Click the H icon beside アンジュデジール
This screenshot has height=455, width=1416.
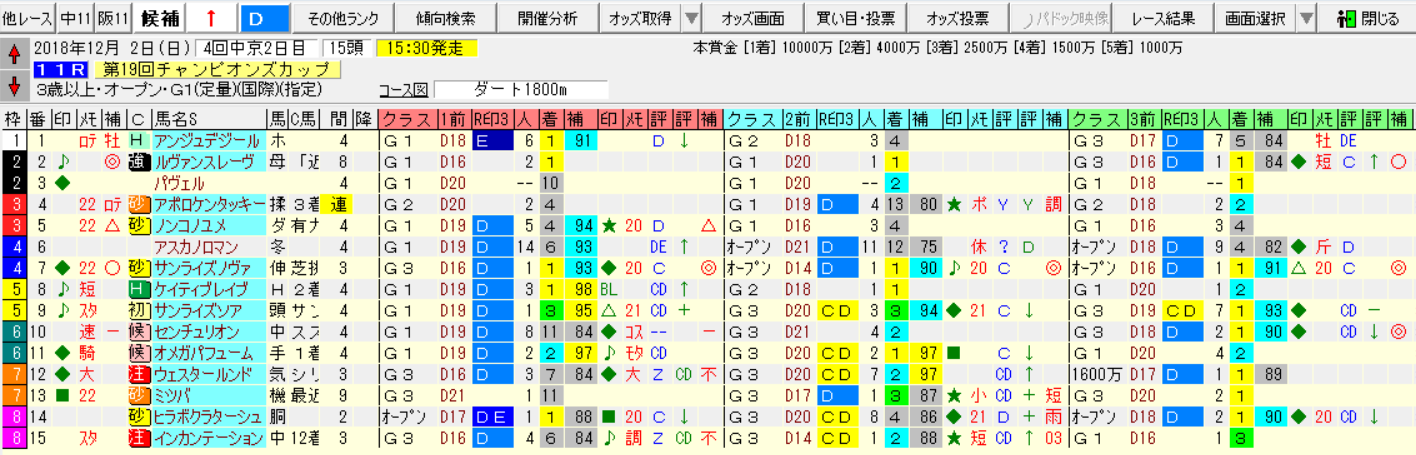pyautogui.click(x=137, y=140)
